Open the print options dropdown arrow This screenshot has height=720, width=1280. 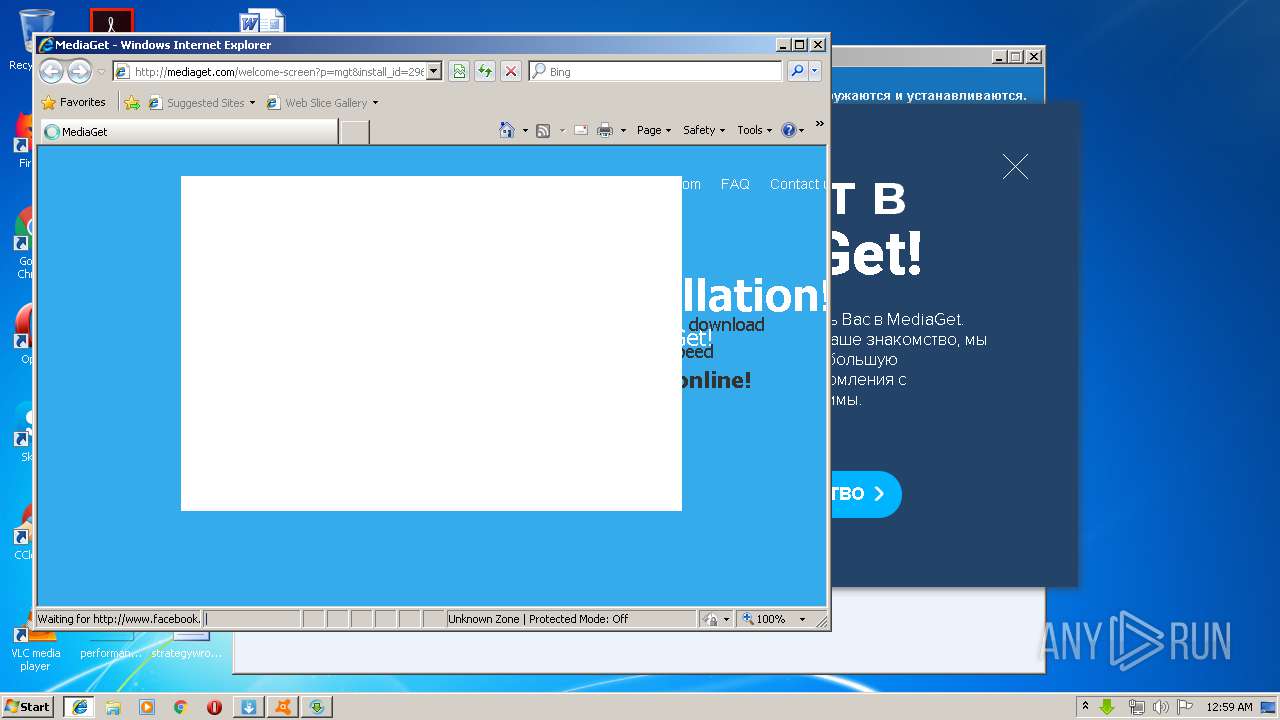pyautogui.click(x=623, y=130)
